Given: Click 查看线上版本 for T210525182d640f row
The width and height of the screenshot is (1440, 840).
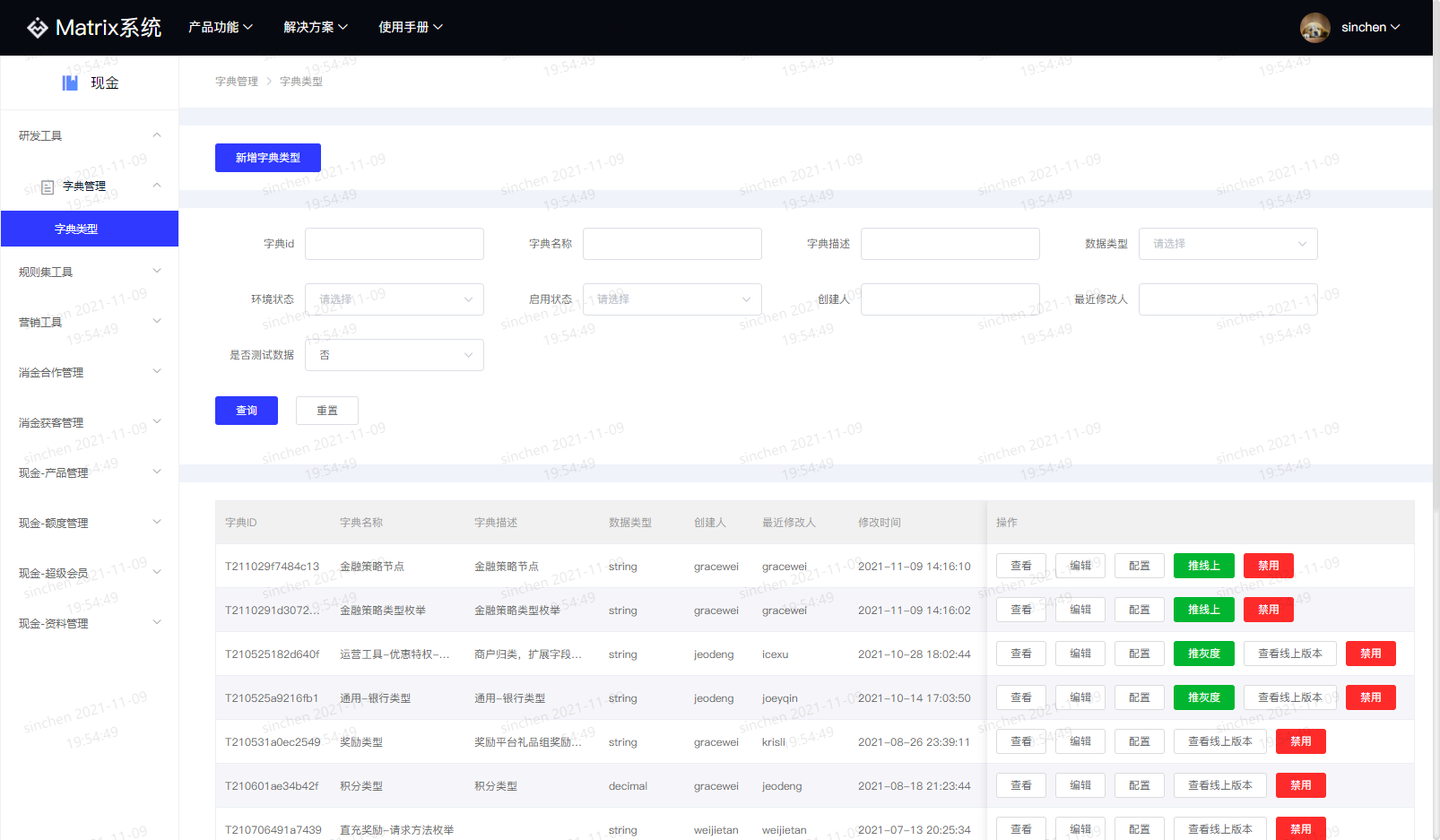Looking at the screenshot, I should click(x=1290, y=654).
